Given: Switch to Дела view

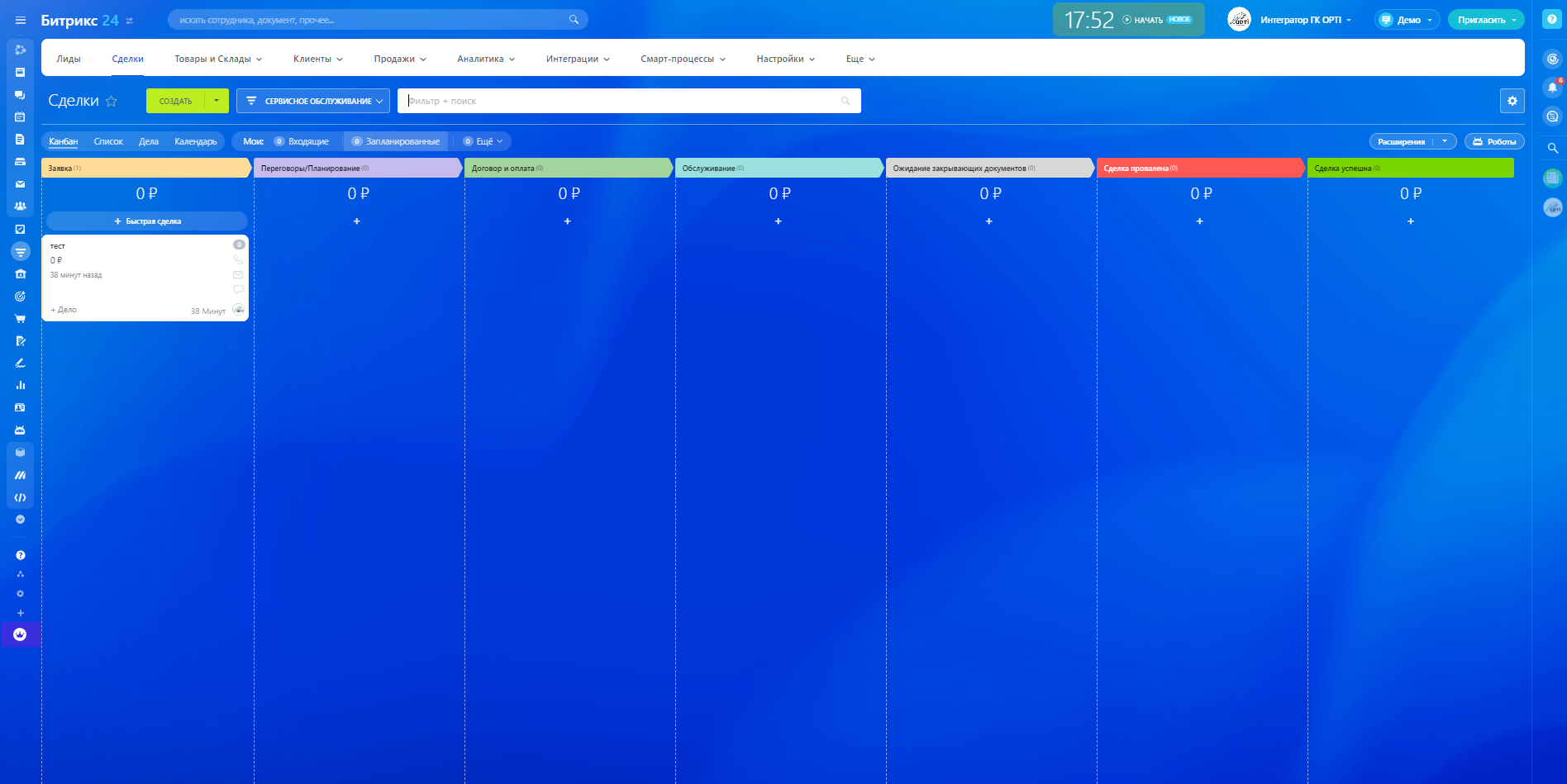Looking at the screenshot, I should click(149, 141).
